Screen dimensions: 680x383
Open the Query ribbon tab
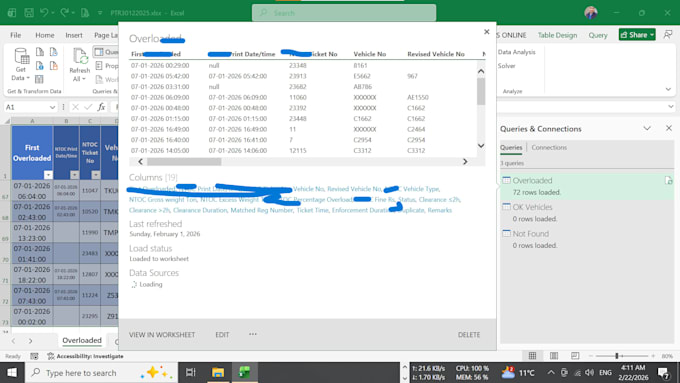click(598, 35)
